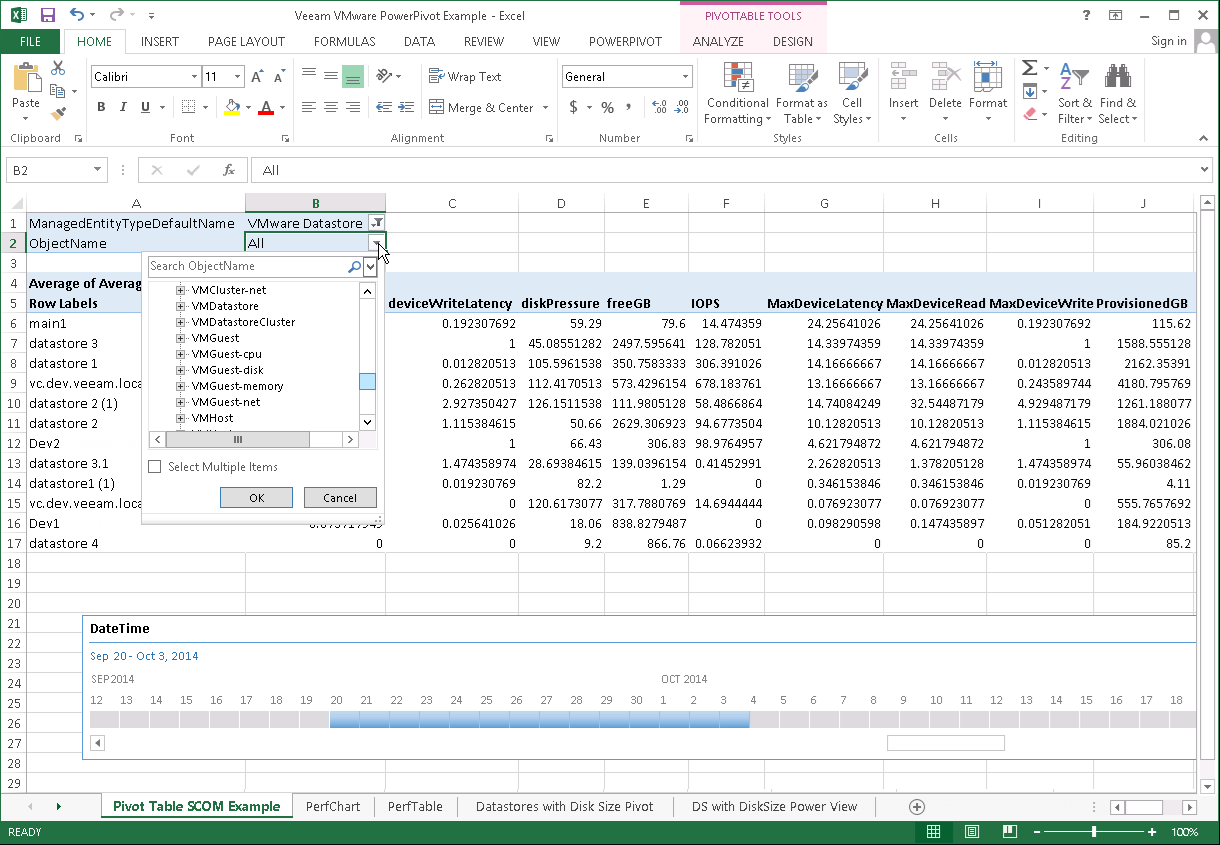Toggle Center alignment for cell text
Viewport: 1220px width, 845px height.
pos(330,107)
